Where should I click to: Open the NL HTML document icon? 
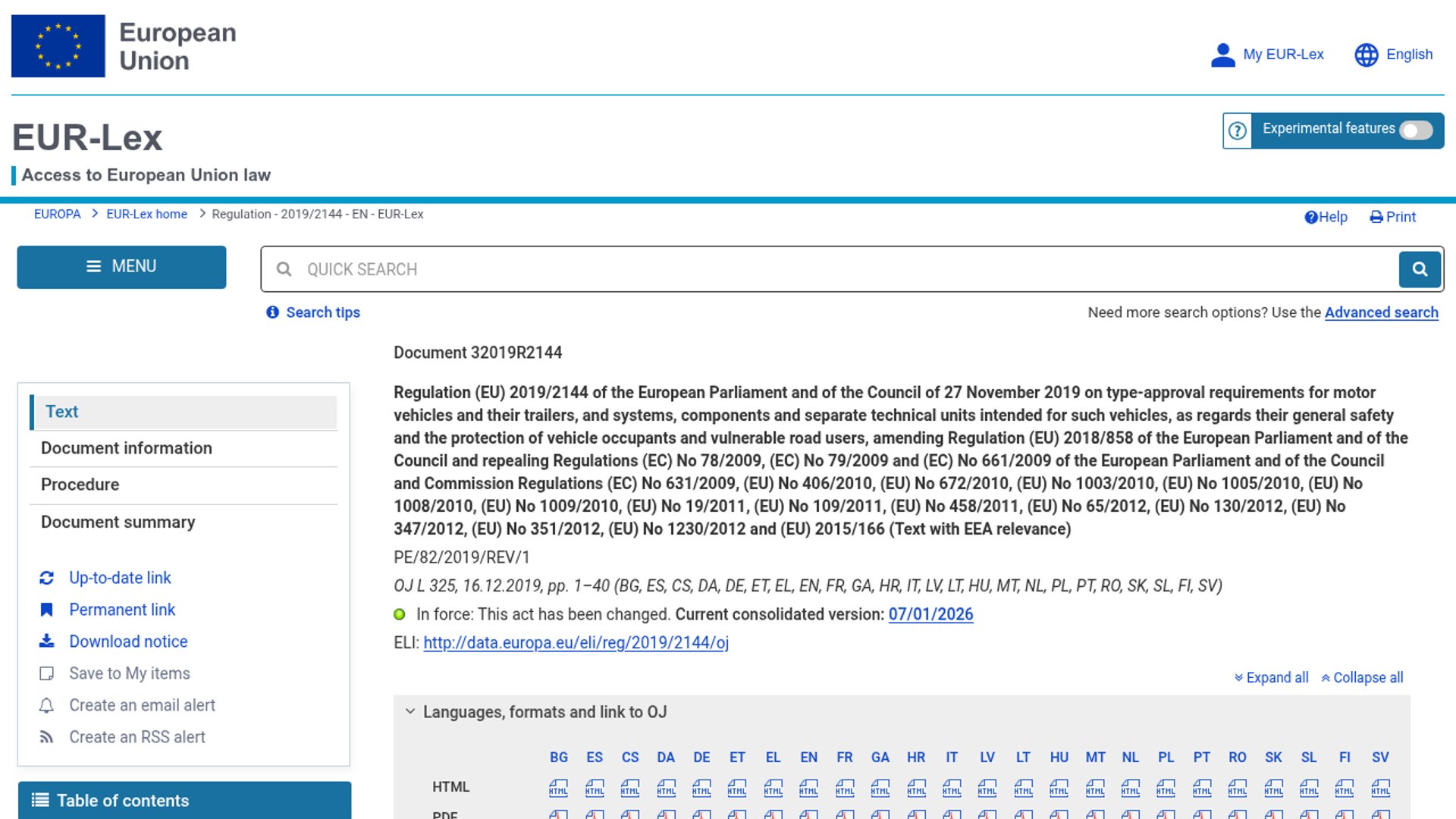pyautogui.click(x=1130, y=788)
